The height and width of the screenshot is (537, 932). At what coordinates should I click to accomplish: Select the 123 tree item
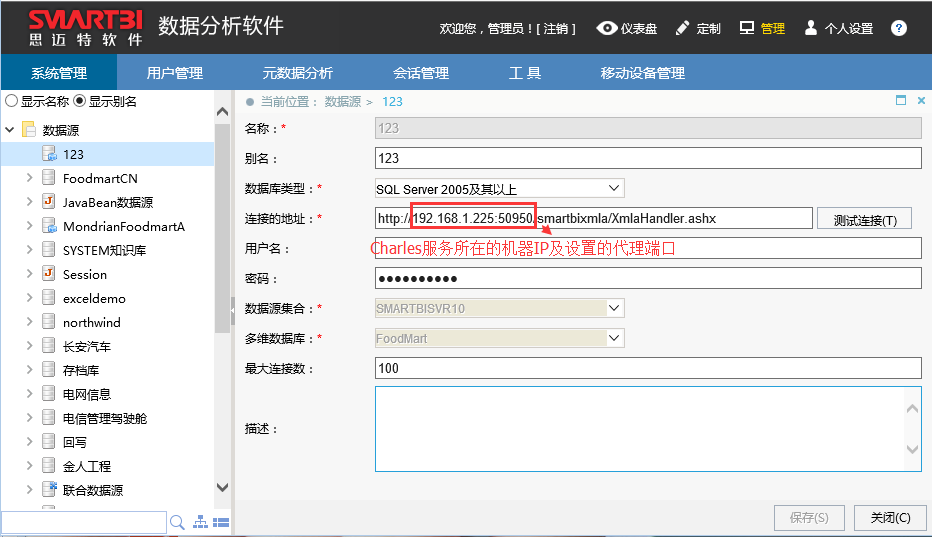108,154
